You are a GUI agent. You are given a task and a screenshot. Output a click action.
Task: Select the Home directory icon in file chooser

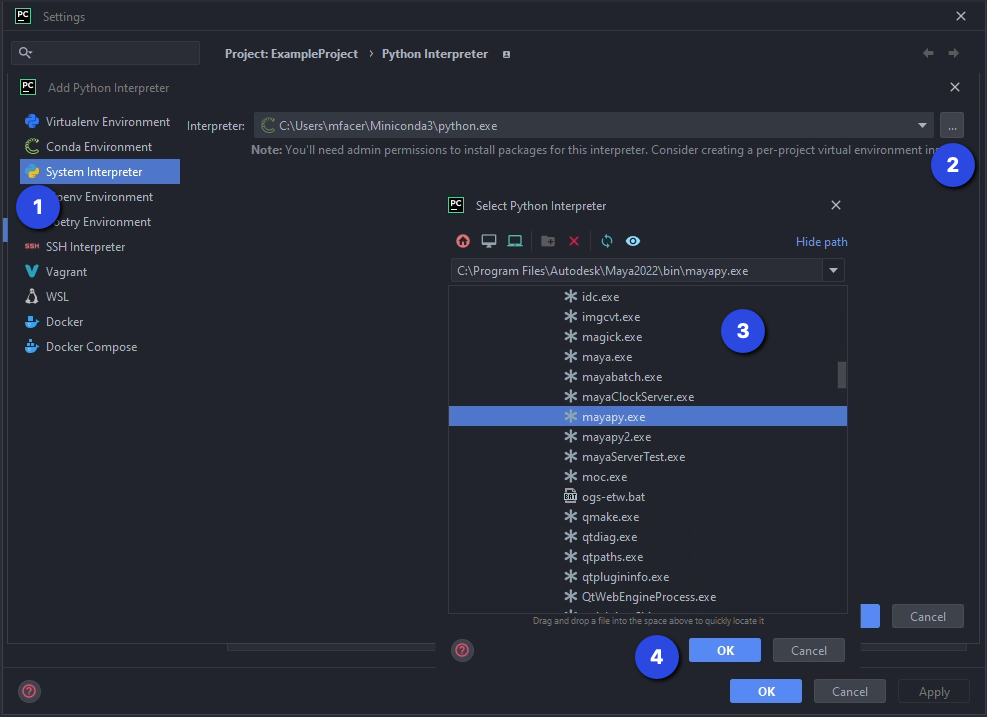tap(461, 240)
